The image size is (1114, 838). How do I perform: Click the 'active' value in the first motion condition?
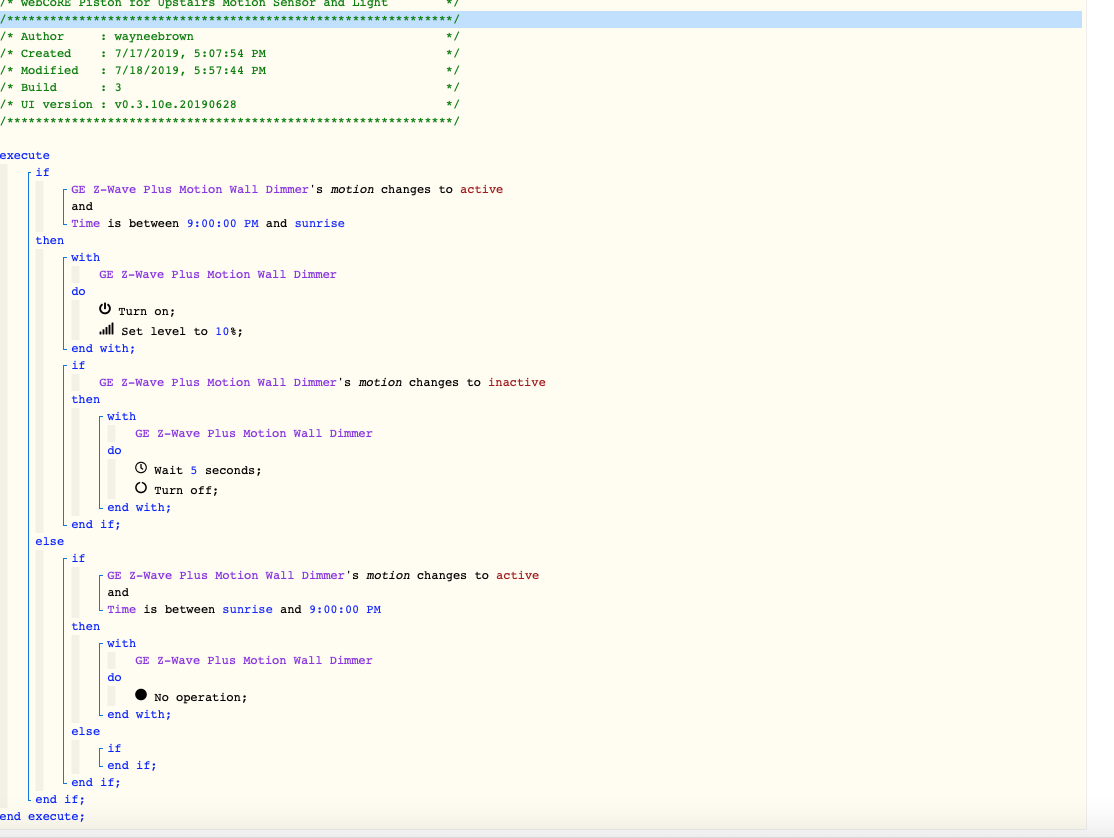tap(481, 190)
